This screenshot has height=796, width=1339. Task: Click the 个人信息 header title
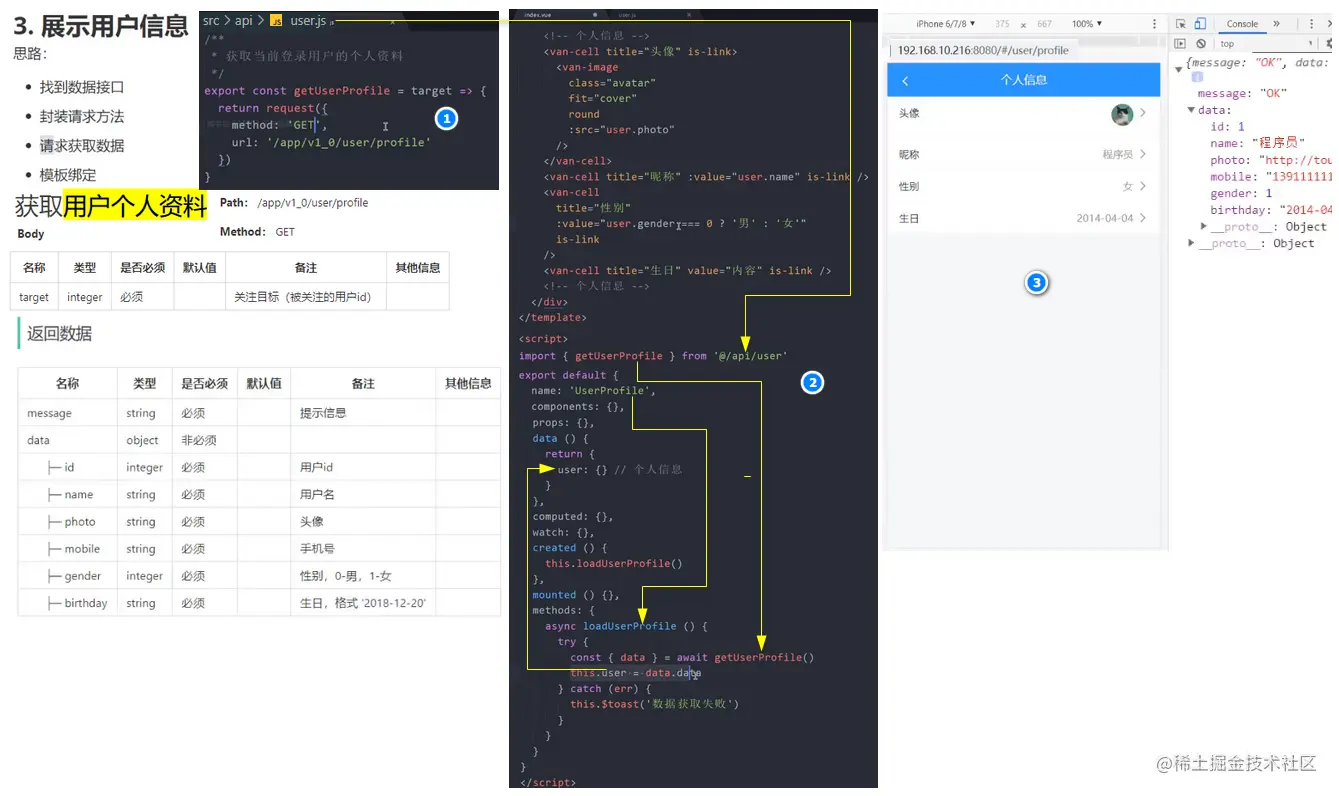coord(1024,80)
